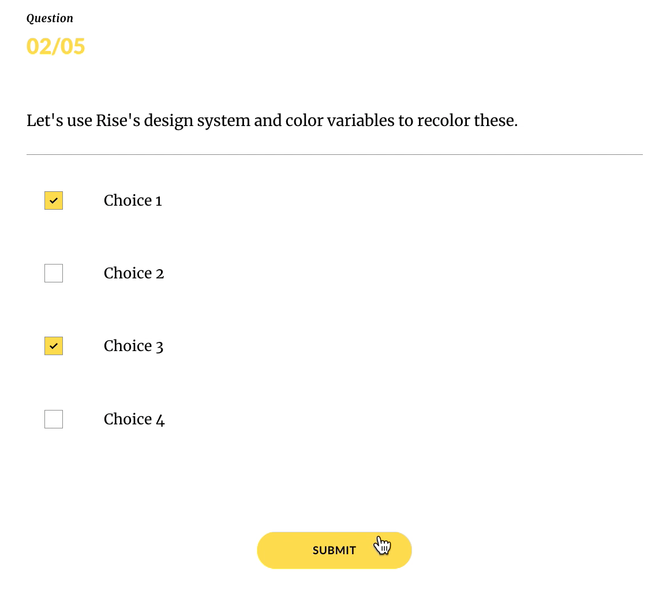
Task: Click the italic "Question" heading
Action: pos(49,18)
